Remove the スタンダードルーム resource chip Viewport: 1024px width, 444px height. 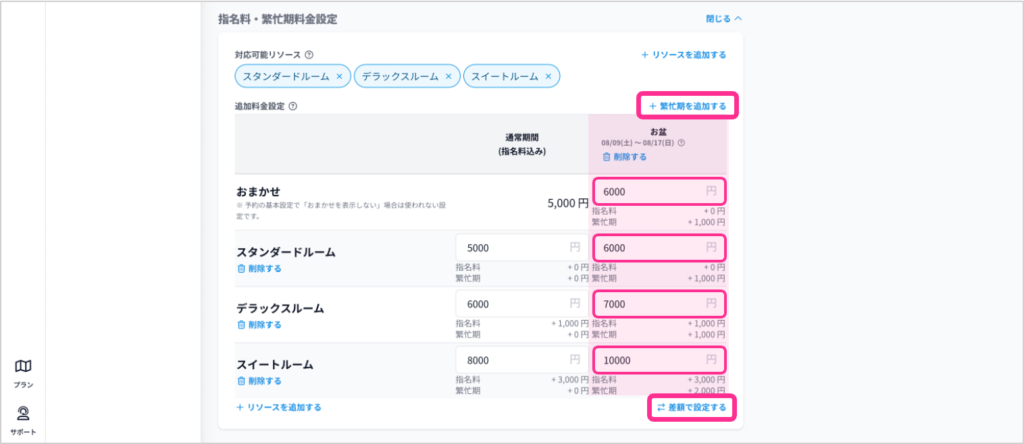coord(339,76)
